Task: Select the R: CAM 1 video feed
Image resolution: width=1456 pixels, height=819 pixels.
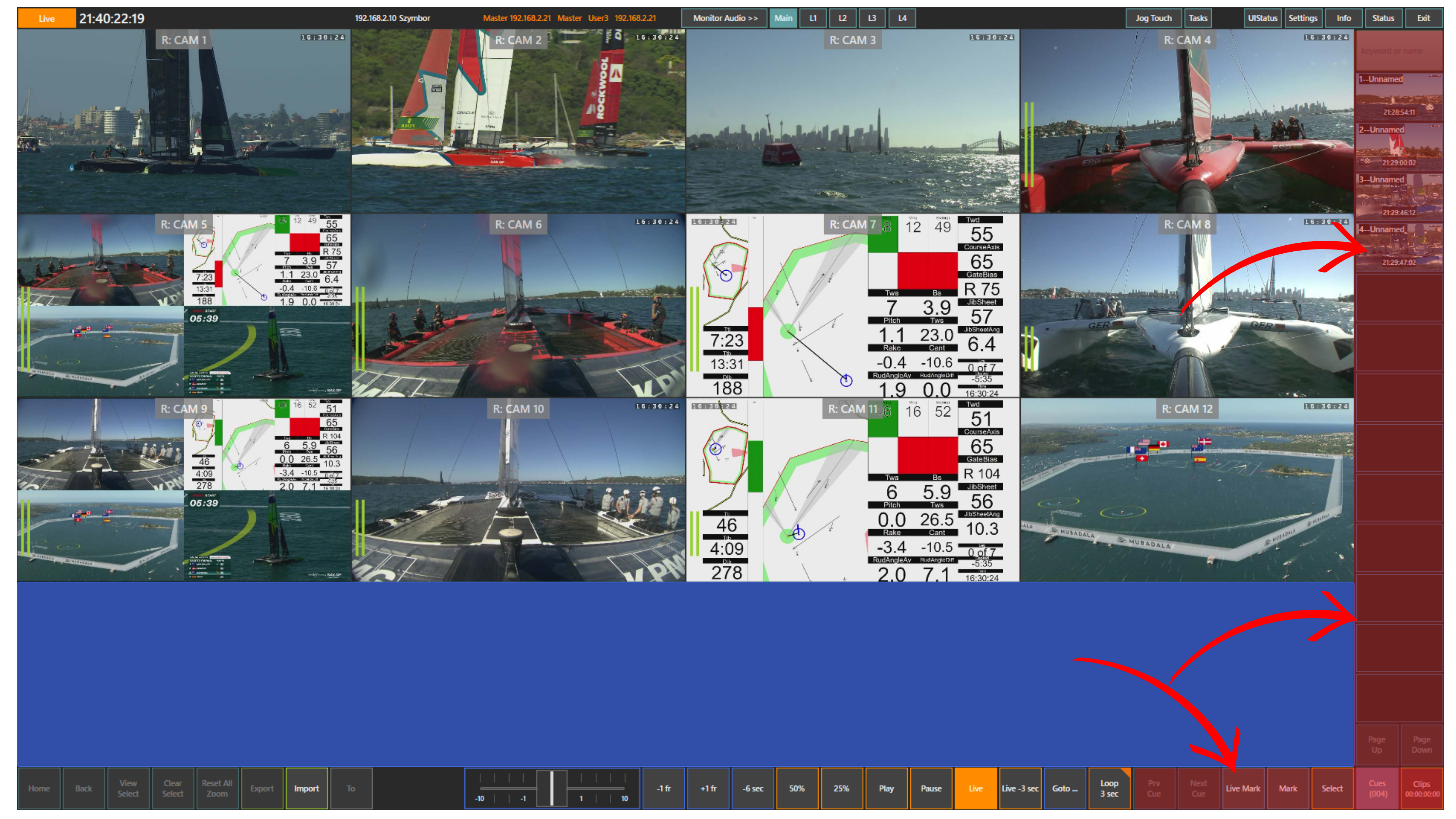Action: 184,121
